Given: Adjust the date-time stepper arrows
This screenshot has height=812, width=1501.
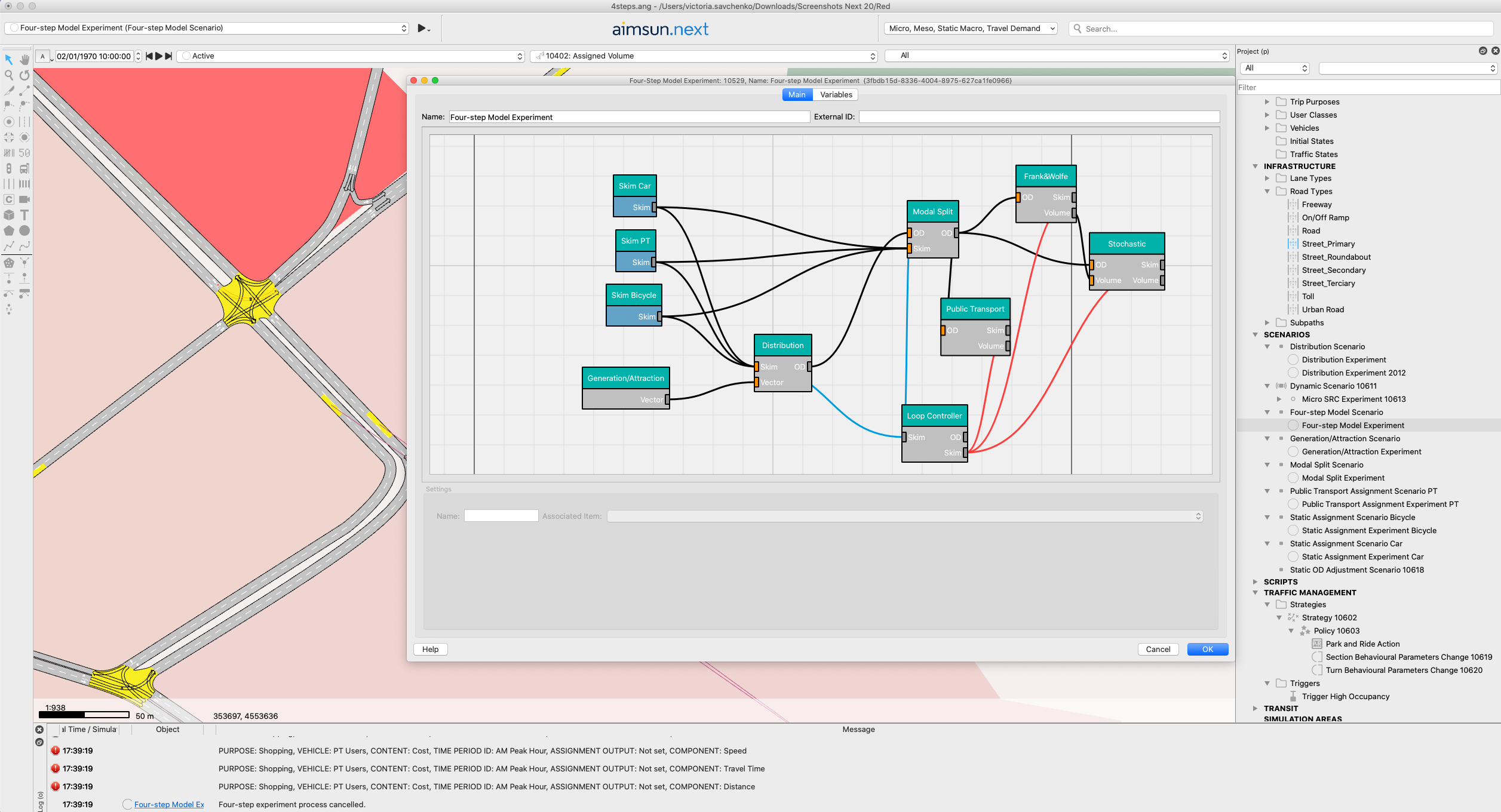Looking at the screenshot, I should click(x=139, y=56).
